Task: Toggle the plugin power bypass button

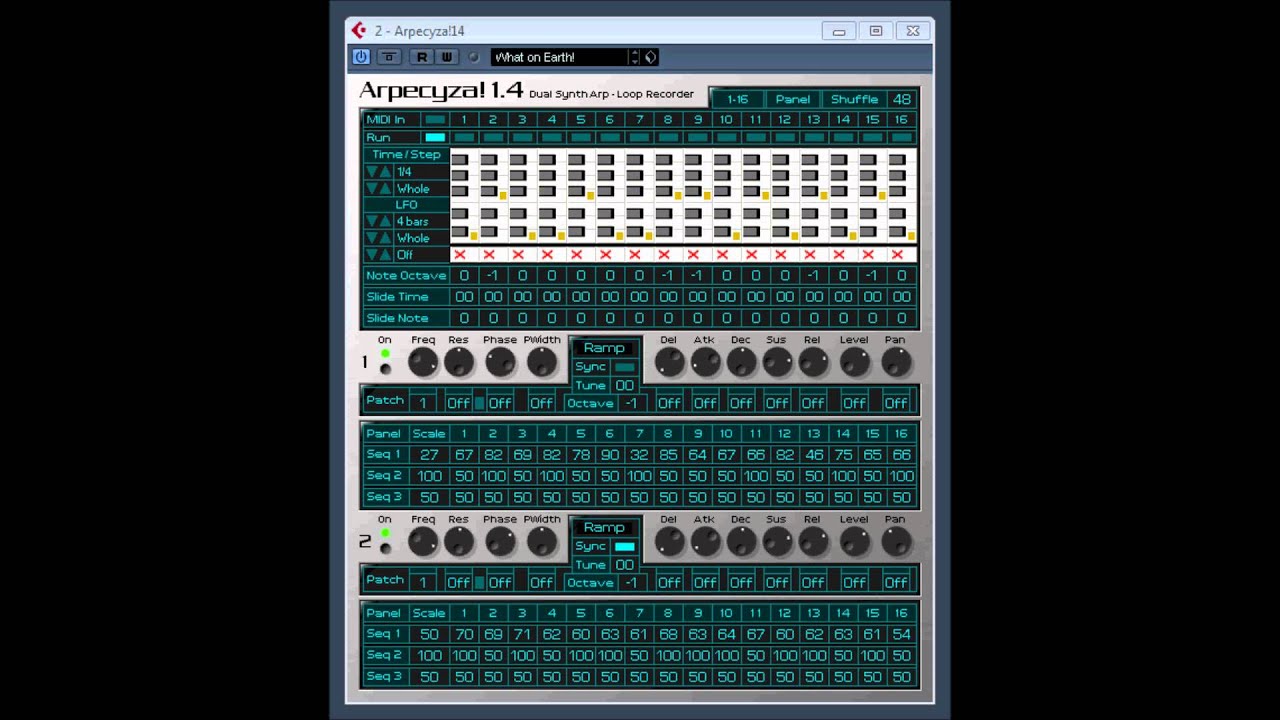Action: pos(361,57)
